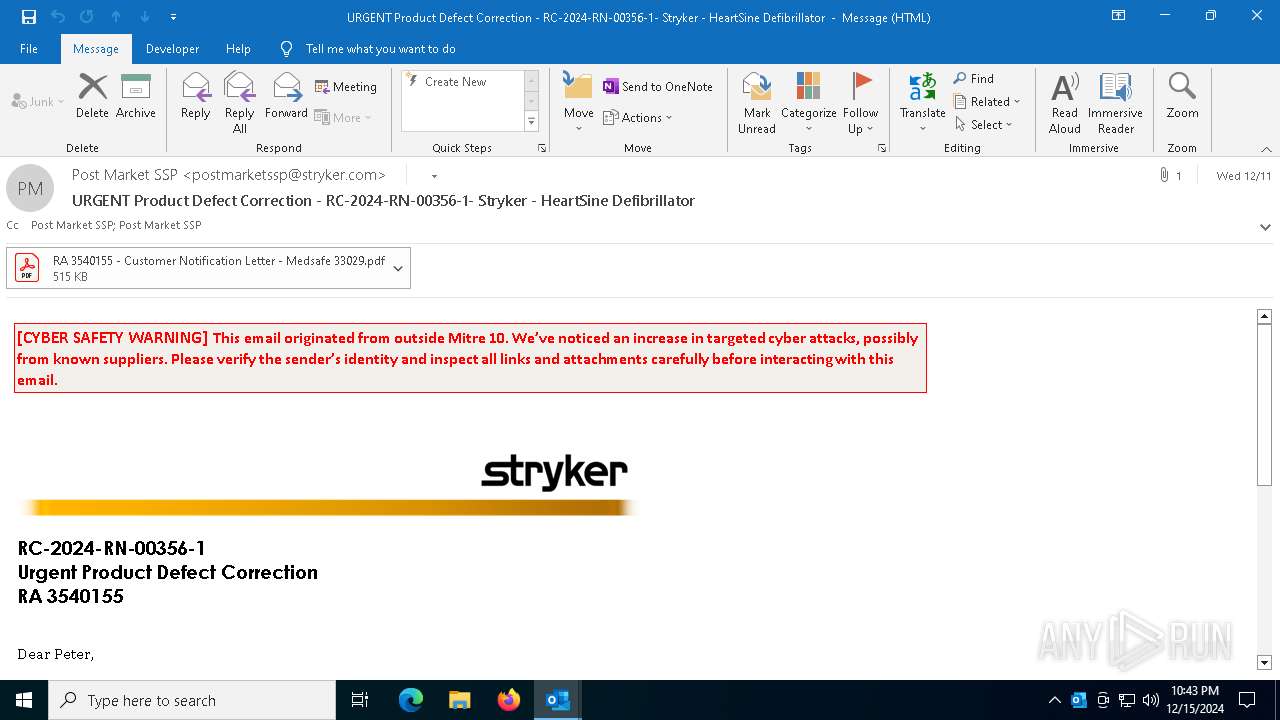Click the message vertical scrollbar thumb
The image size is (1280, 720).
pyautogui.click(x=1264, y=406)
